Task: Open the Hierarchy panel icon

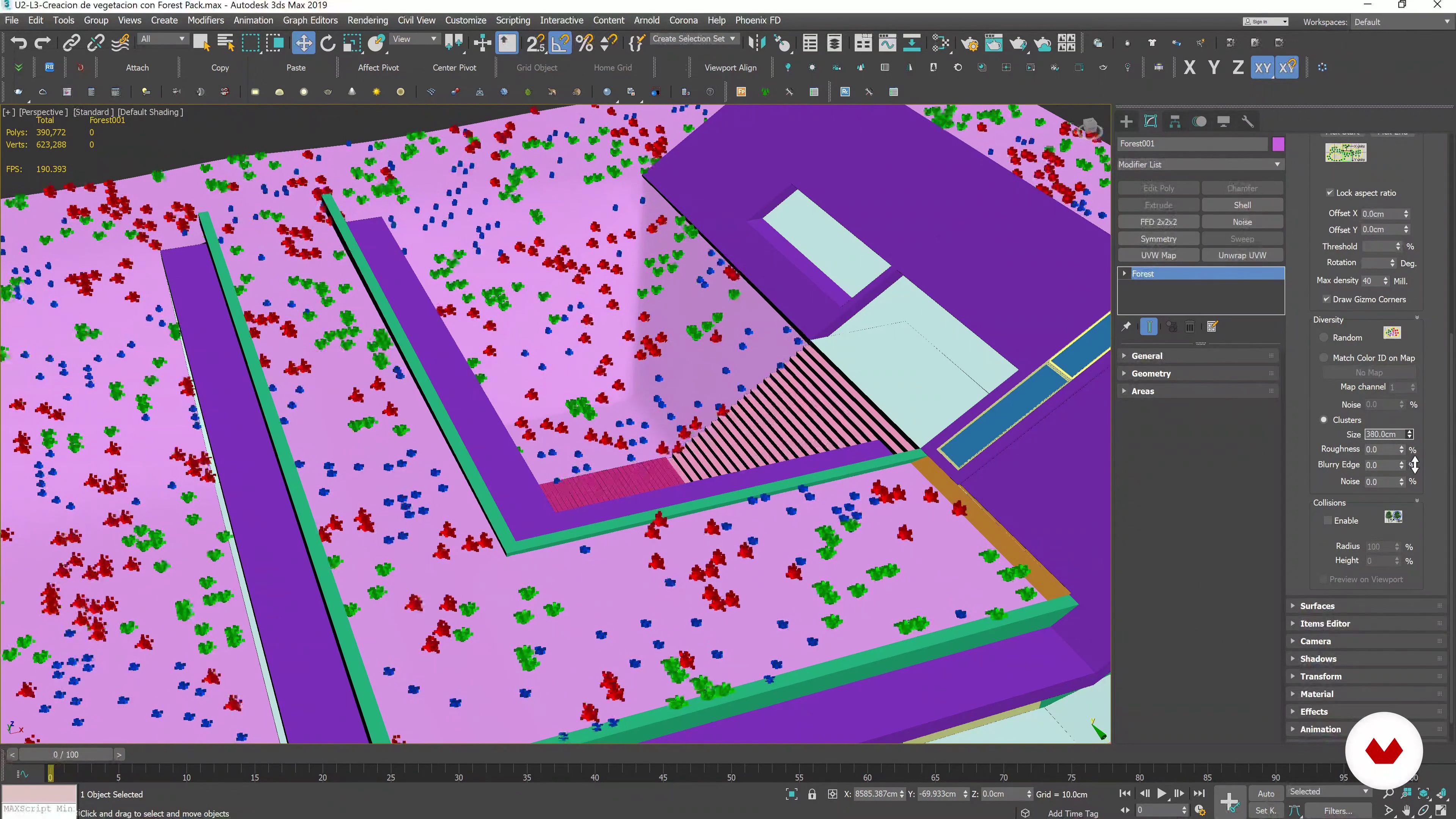Action: pyautogui.click(x=1175, y=121)
